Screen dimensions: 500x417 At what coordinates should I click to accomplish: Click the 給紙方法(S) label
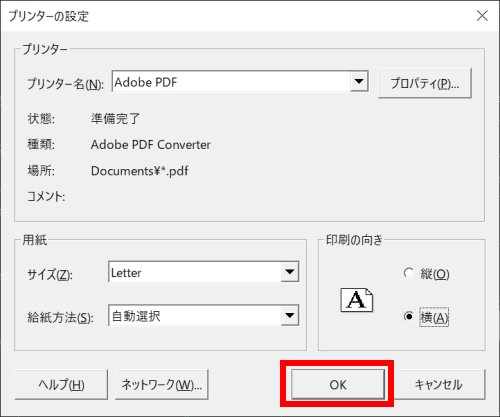(x=60, y=317)
